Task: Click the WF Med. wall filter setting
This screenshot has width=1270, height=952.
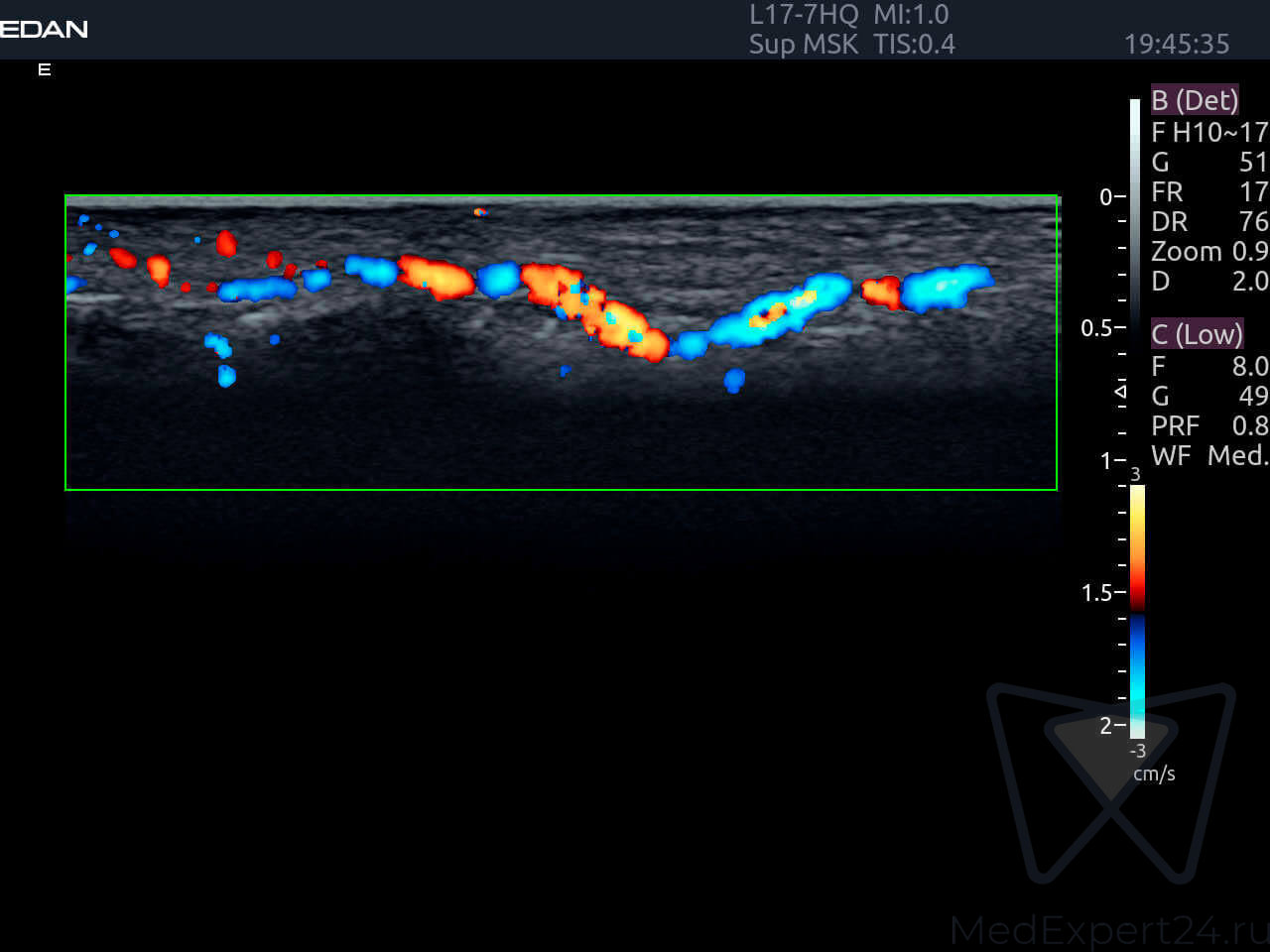Action: 1208,456
